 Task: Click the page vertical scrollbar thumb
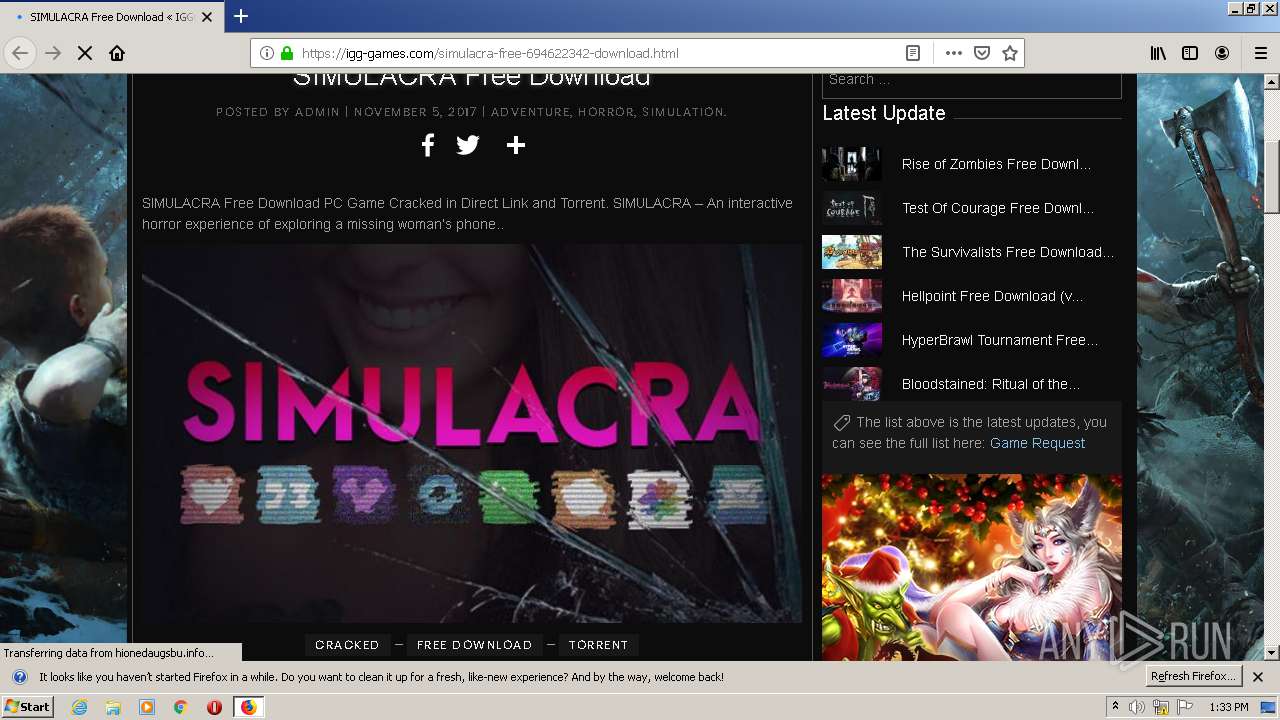click(x=1272, y=177)
